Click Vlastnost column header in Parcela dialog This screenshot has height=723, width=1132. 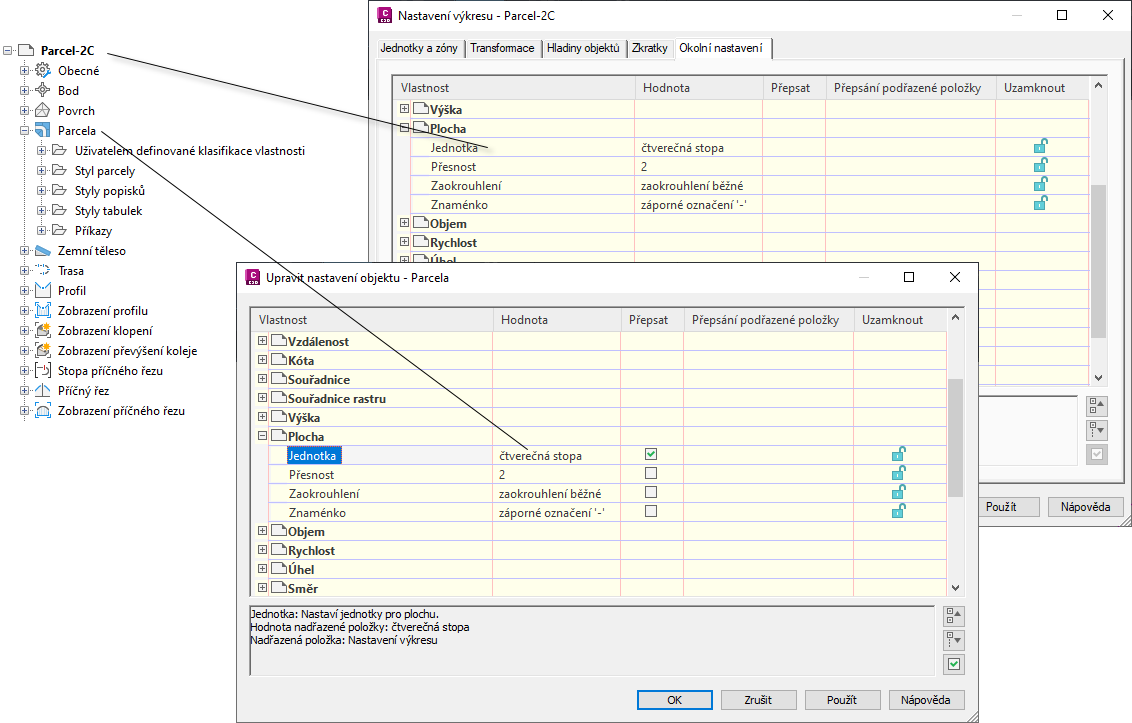[371, 320]
